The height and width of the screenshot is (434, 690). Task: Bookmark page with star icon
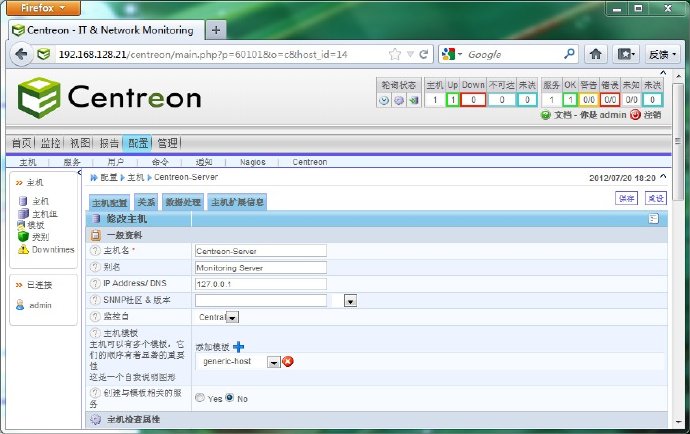pos(395,54)
